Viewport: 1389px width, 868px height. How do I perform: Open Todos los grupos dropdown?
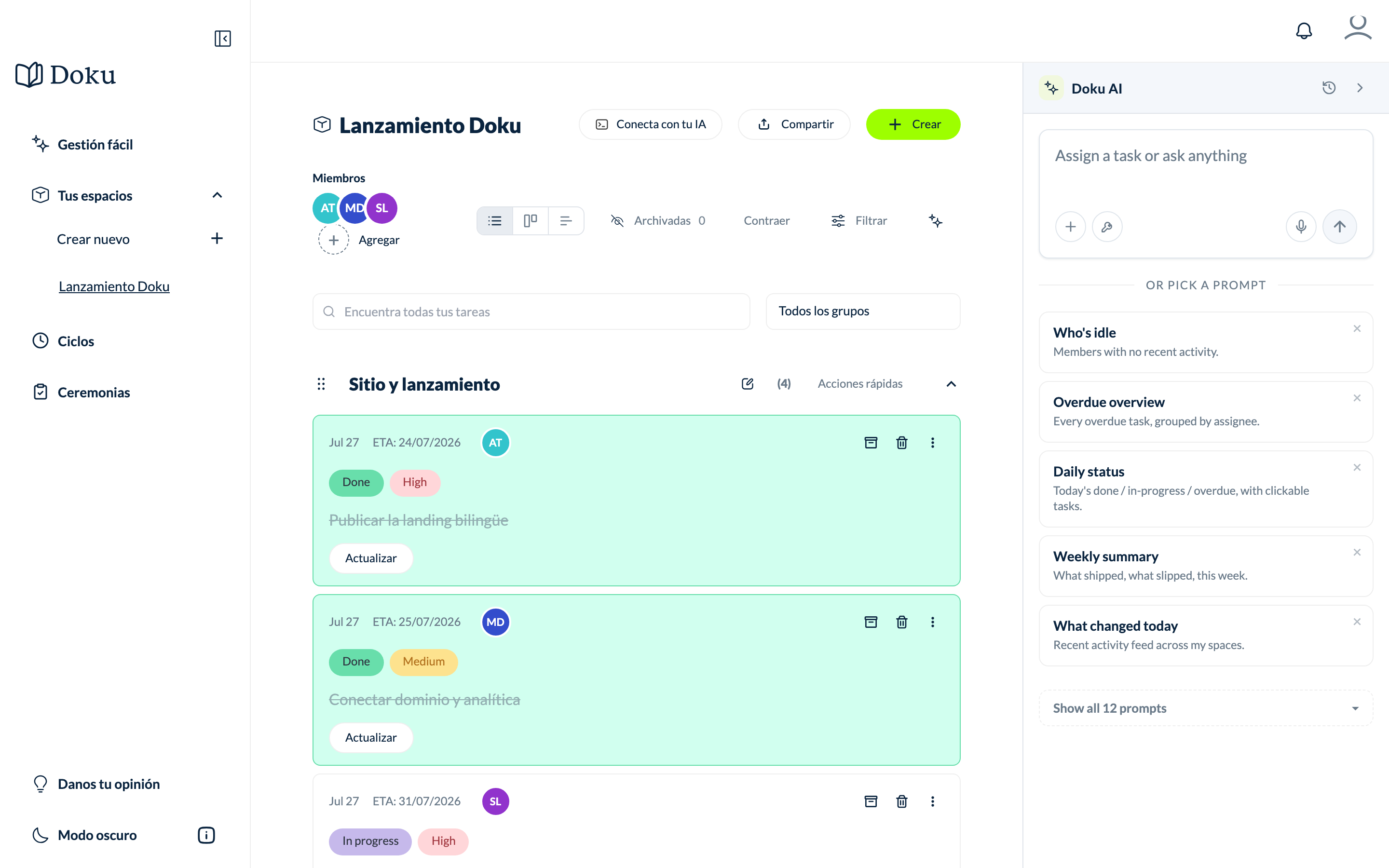point(863,312)
